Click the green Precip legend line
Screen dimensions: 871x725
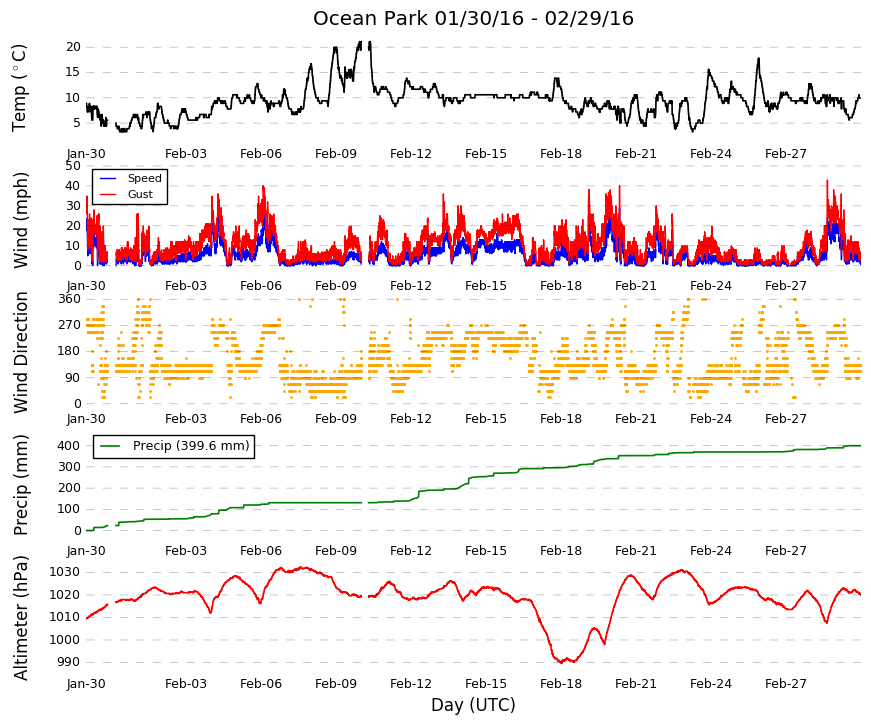point(111,446)
